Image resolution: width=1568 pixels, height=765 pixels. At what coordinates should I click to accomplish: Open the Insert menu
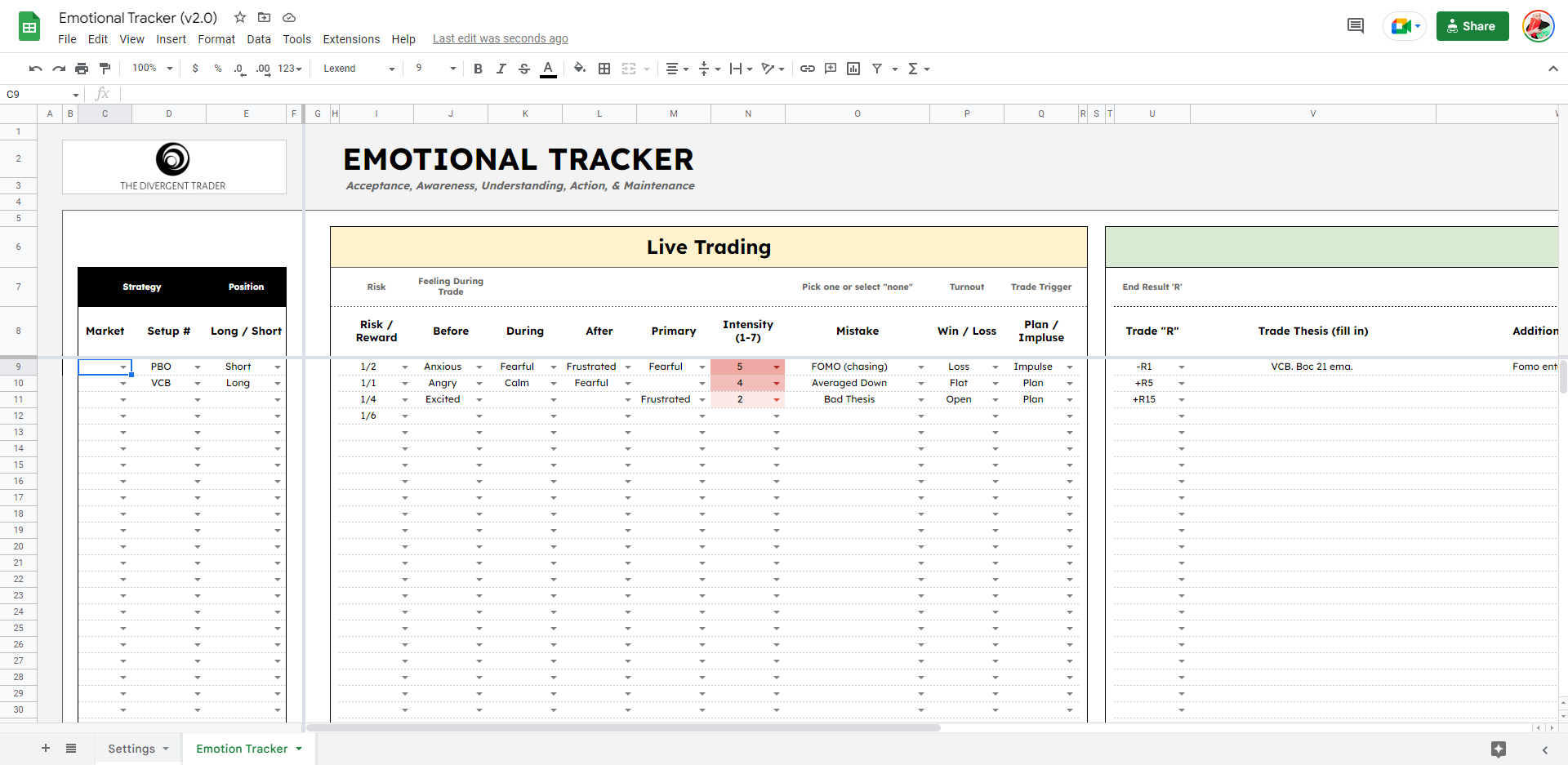click(171, 39)
